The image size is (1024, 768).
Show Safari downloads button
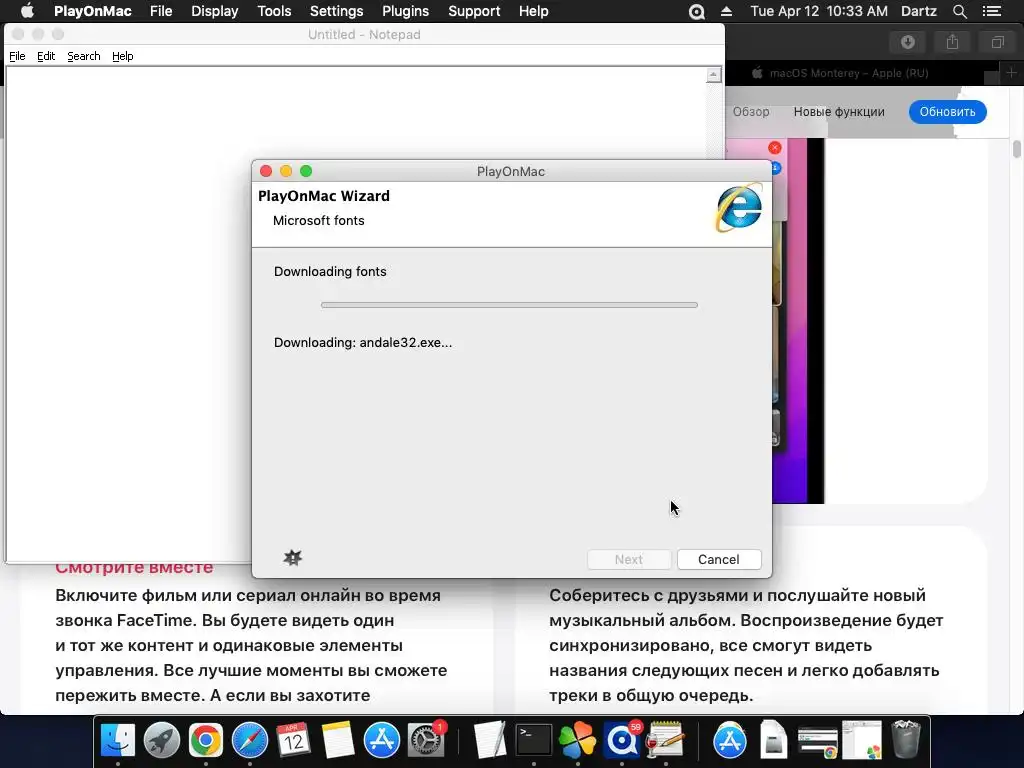[x=908, y=42]
